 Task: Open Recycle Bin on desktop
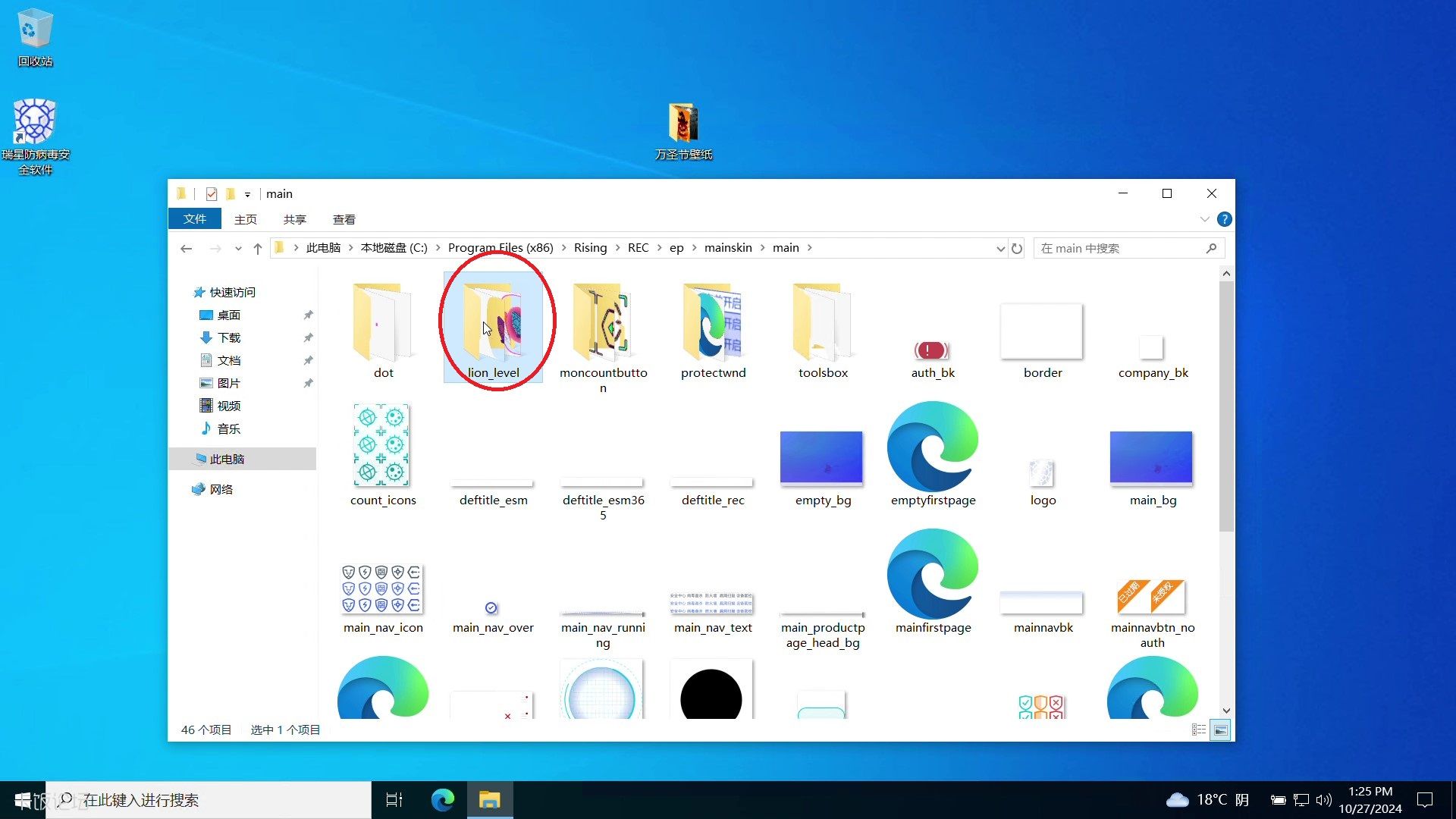35,37
